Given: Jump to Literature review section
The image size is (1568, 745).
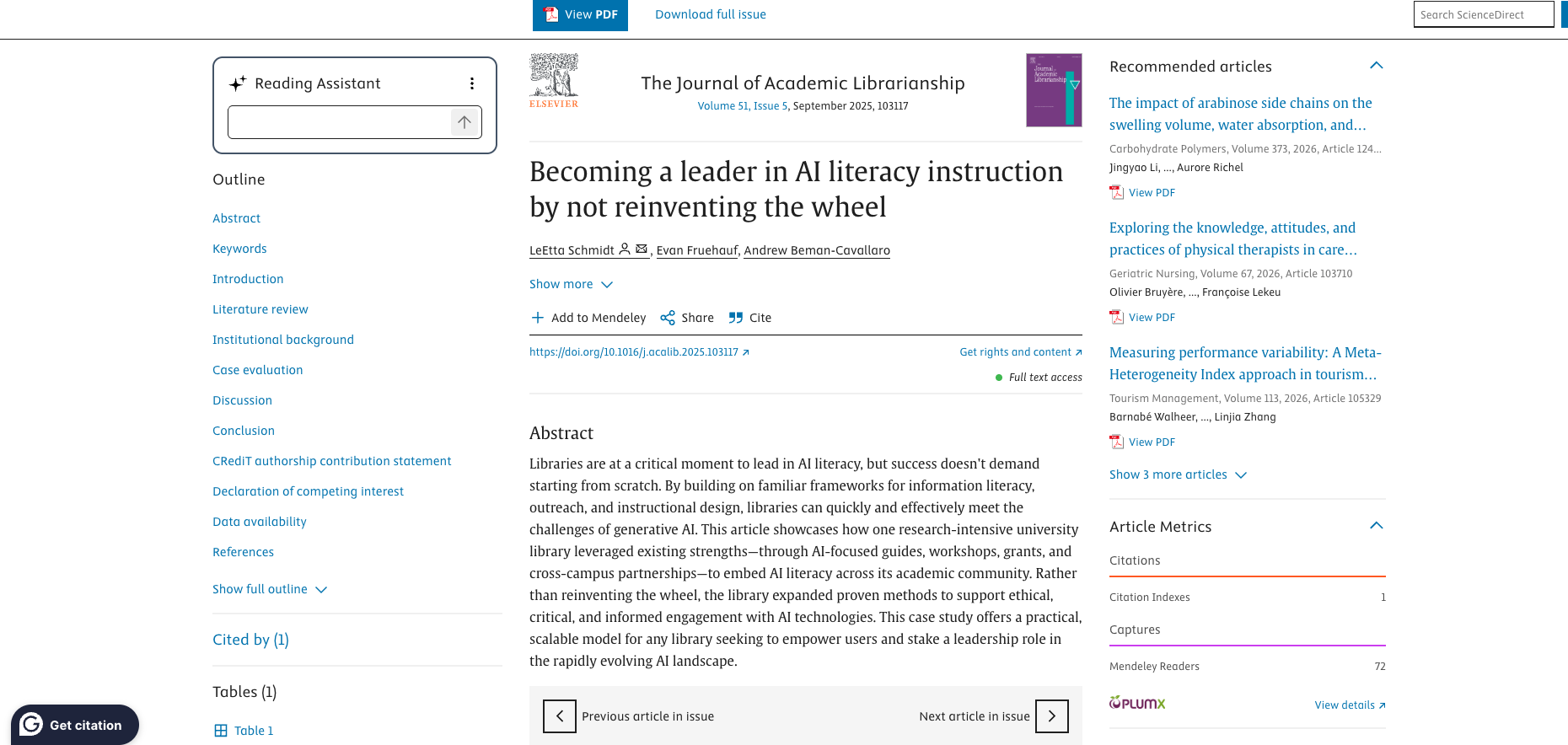Looking at the screenshot, I should click(260, 309).
